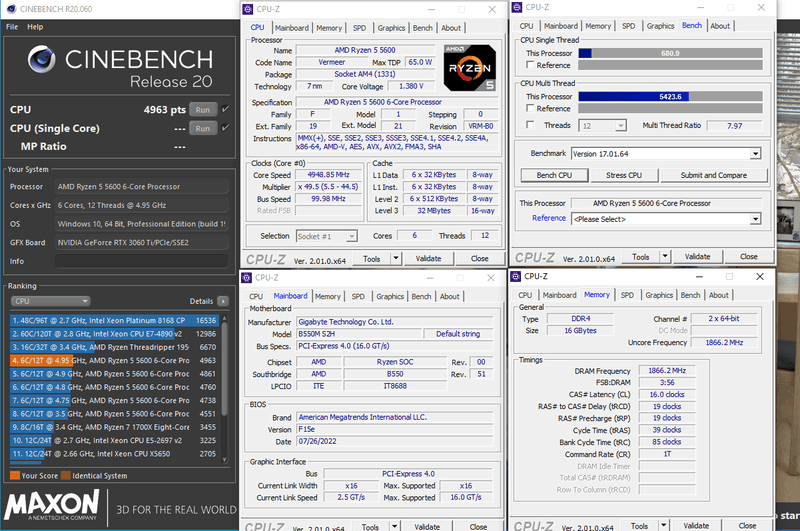Viewport: 800px width, 531px height.
Task: Run the CPU Single Core test
Action: 203,128
